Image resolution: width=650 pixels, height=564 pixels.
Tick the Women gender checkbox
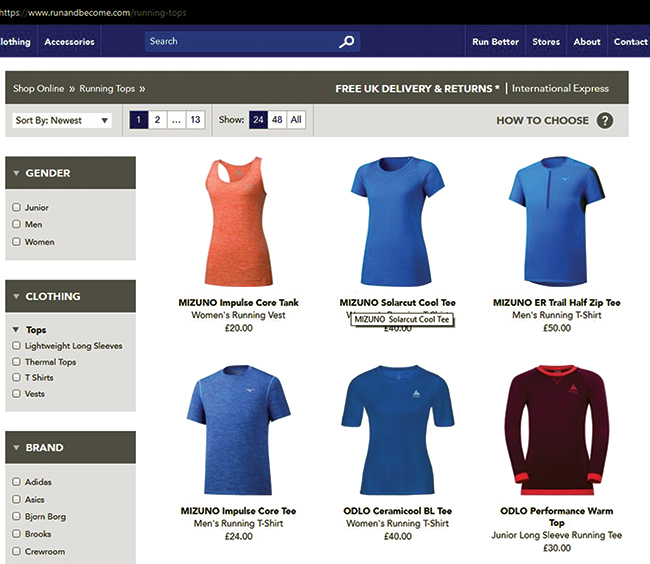pyautogui.click(x=16, y=242)
